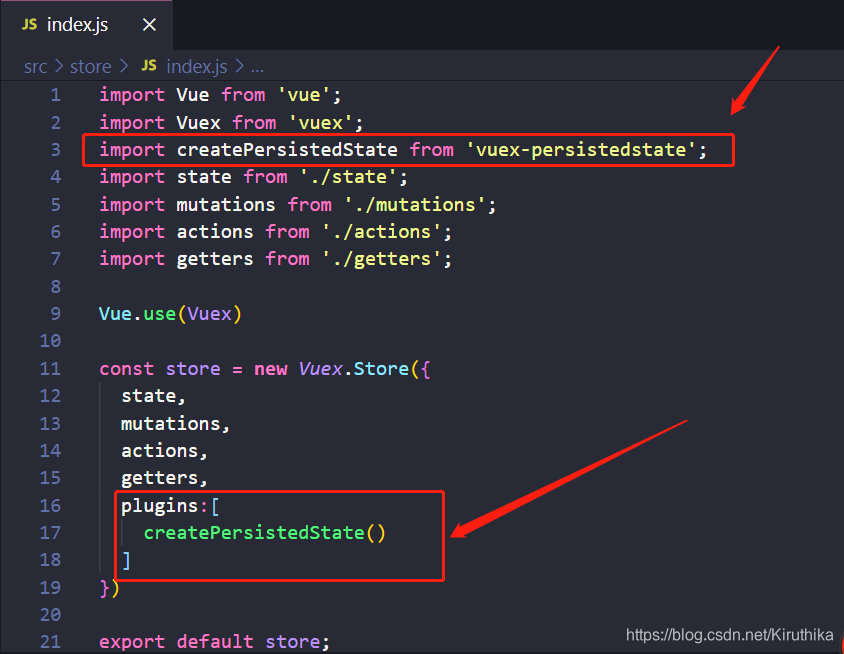Image resolution: width=844 pixels, height=654 pixels.
Task: Expand the breadcrumb ellipsis symbol list
Action: pos(257,69)
